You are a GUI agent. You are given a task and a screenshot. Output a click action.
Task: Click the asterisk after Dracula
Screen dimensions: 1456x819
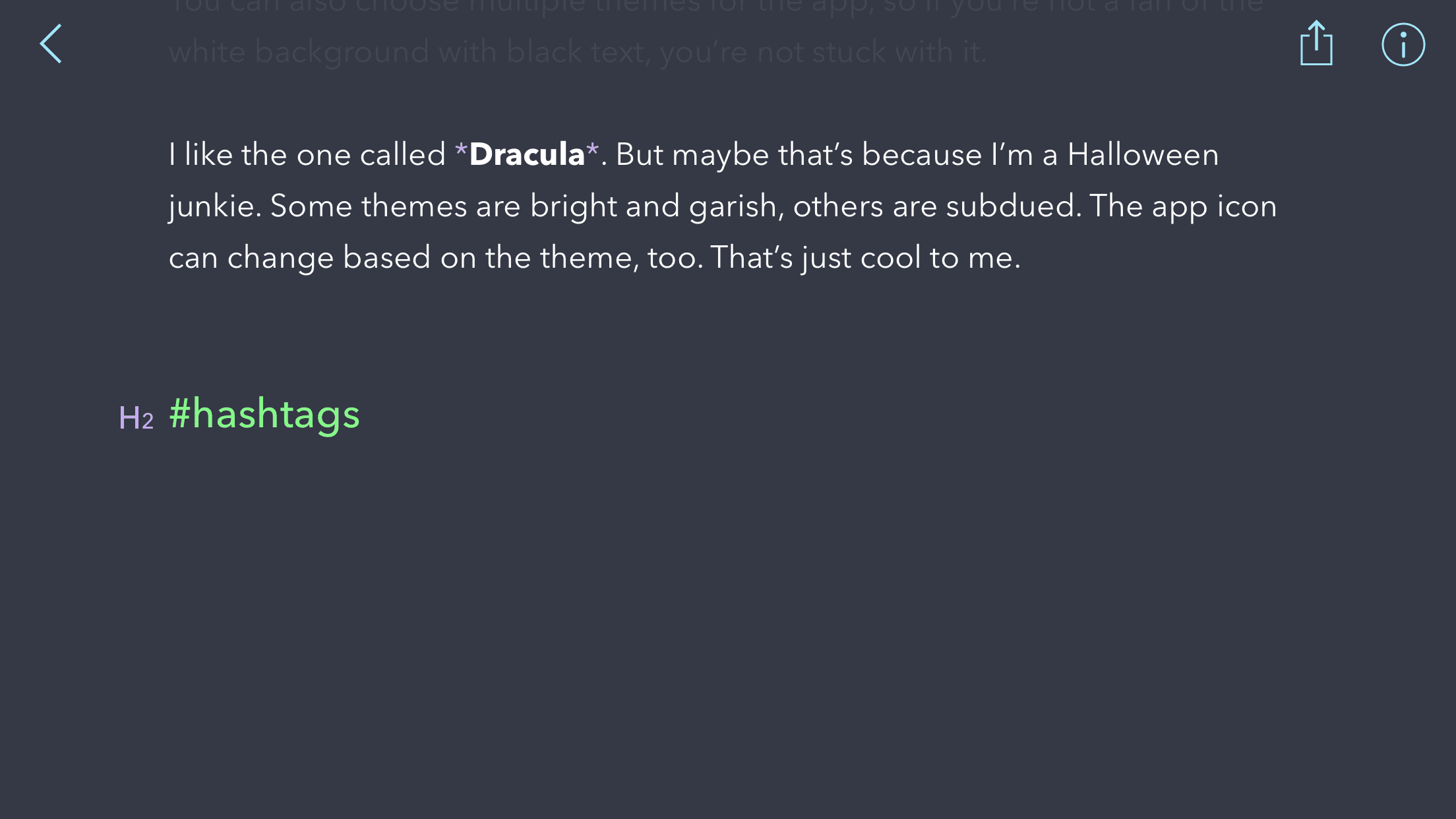coord(592,153)
